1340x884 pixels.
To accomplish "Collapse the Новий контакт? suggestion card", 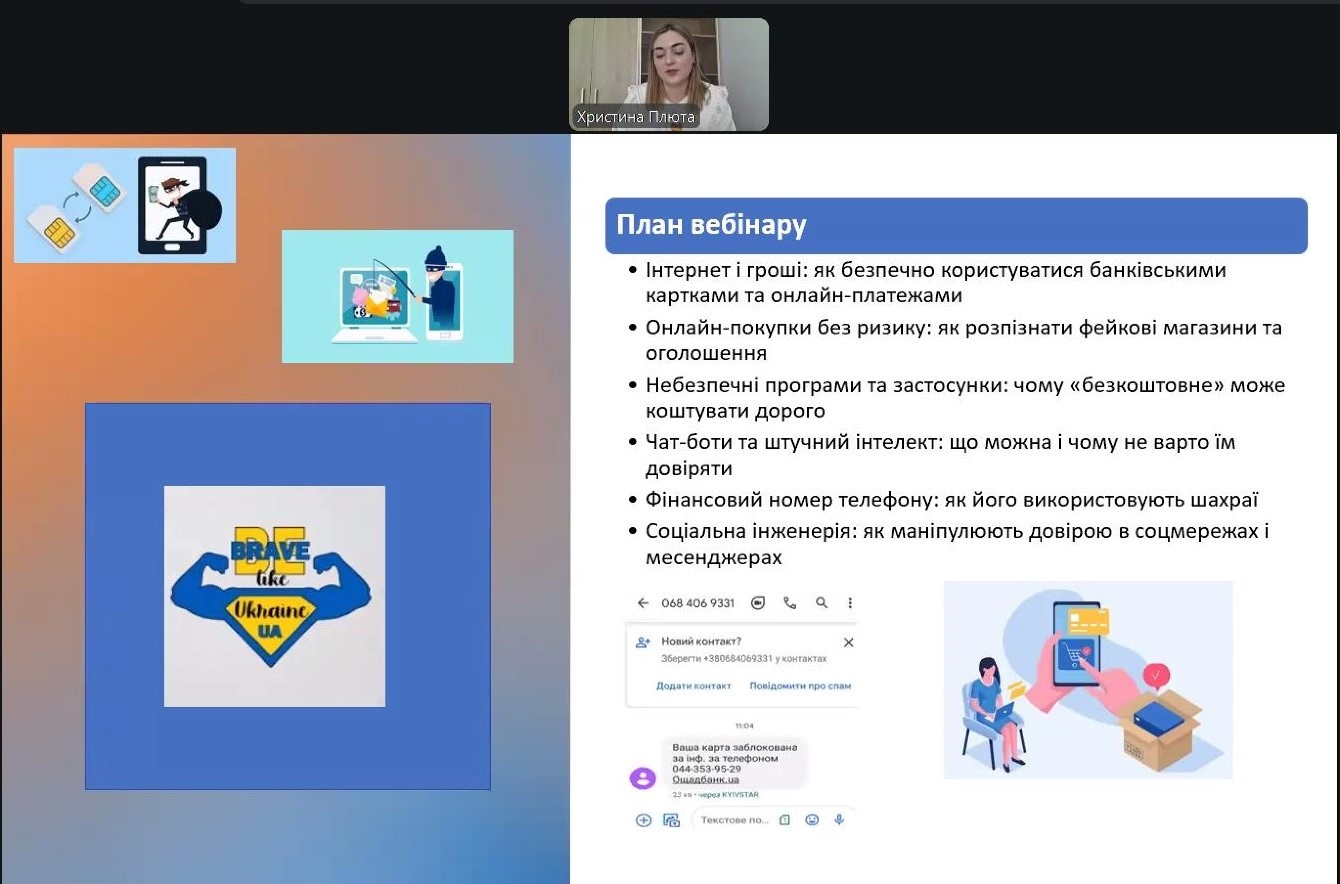I will pos(850,642).
